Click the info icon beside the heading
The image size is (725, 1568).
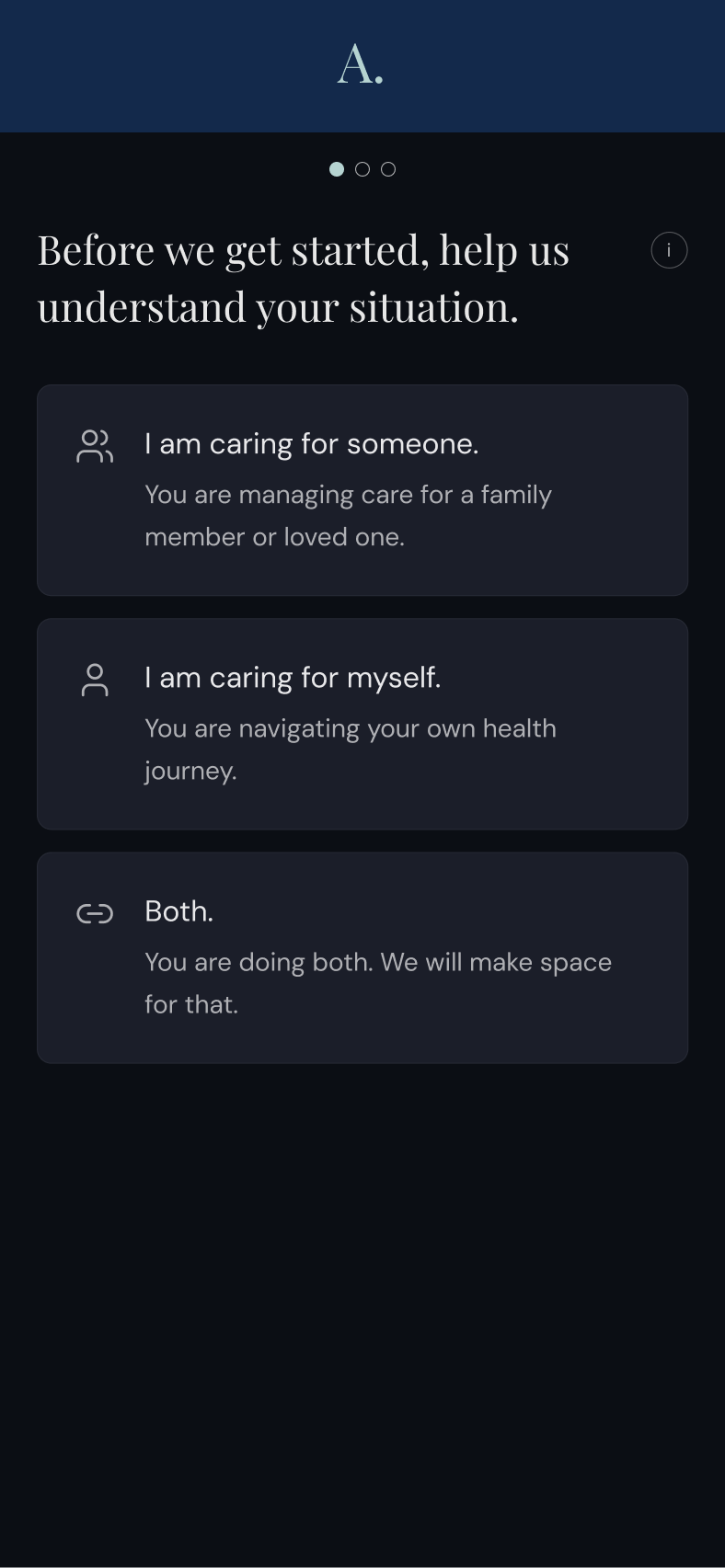(x=669, y=250)
